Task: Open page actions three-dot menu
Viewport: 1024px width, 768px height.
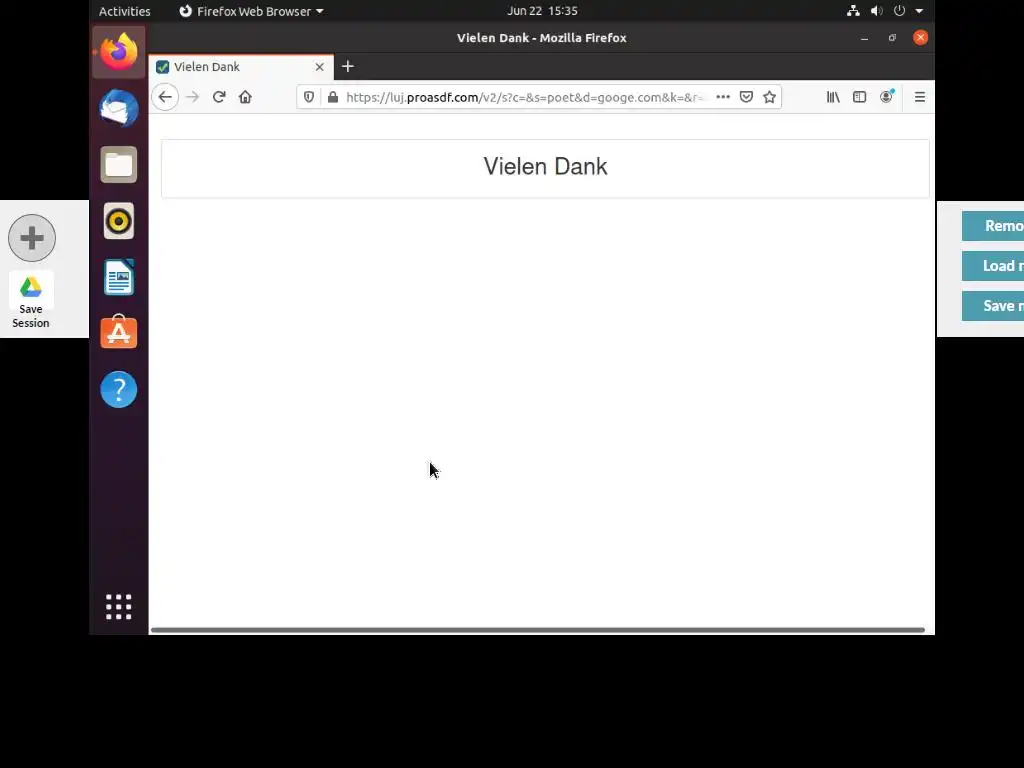Action: 723,97
